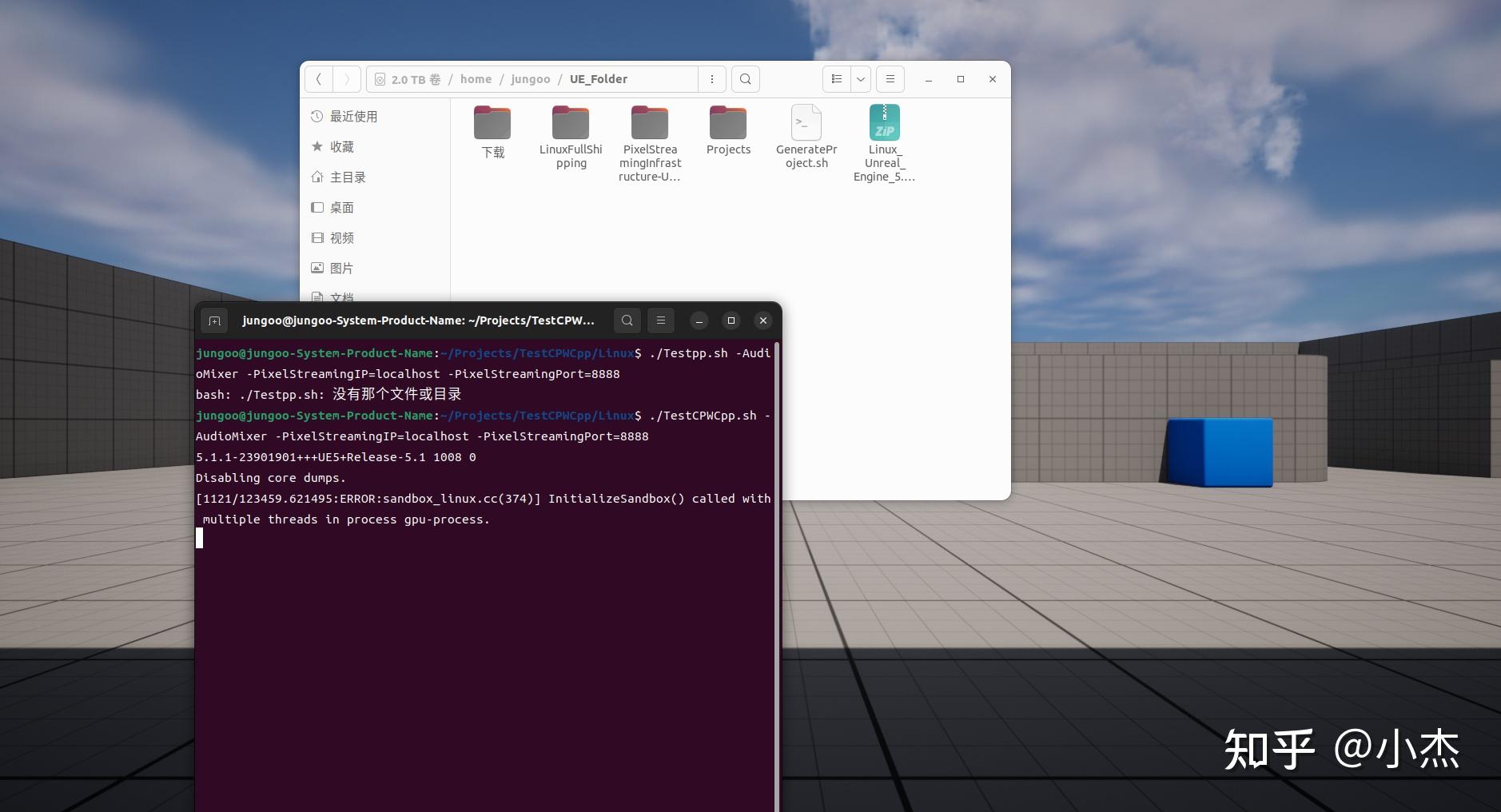
Task: Open path options via three-dot icon
Action: [711, 79]
